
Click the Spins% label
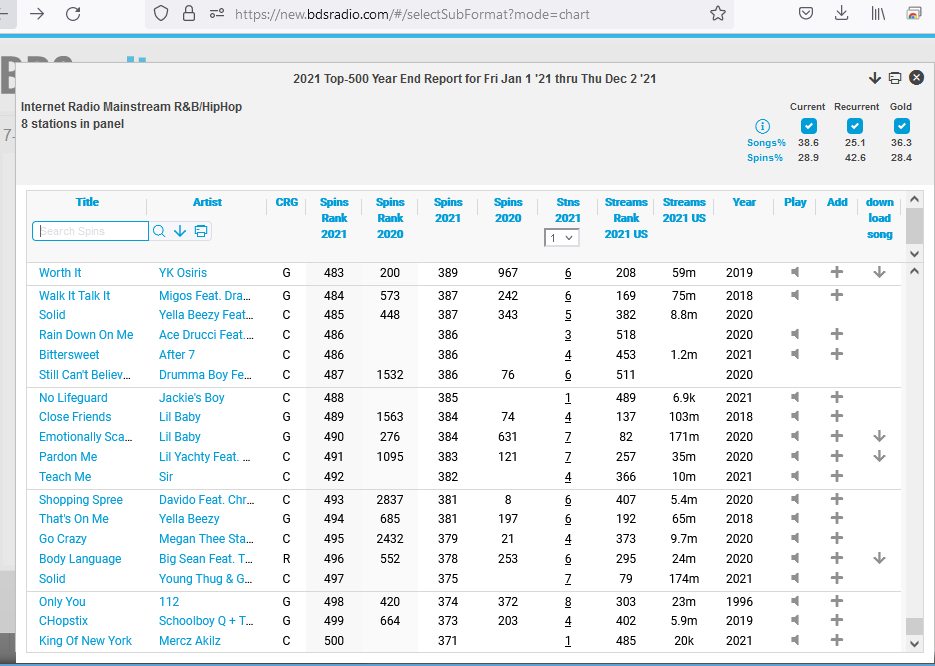click(x=764, y=157)
